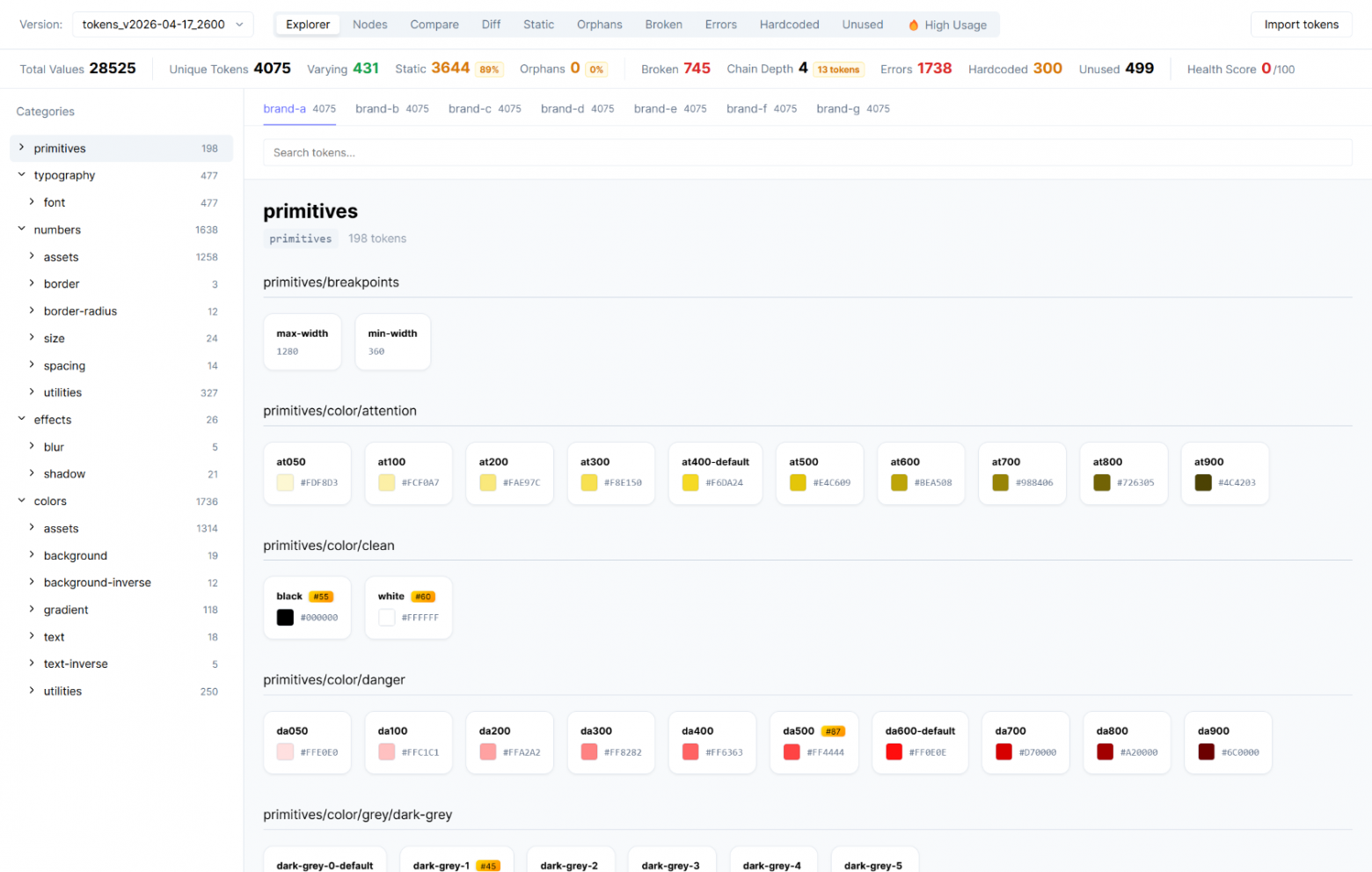The image size is (1372, 872).
Task: Switch to the Compare tab
Action: [x=434, y=25]
